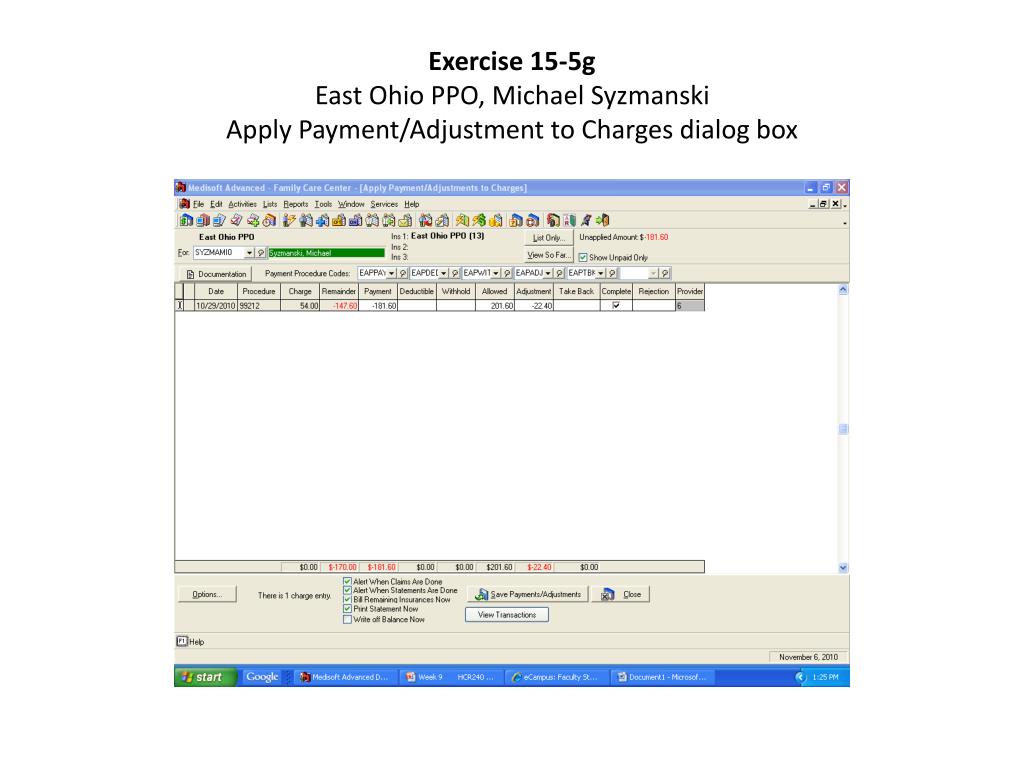Click lookup magnifier beside SYZMAMI0 field
Viewport: 1024px width, 768px height.
coord(261,253)
